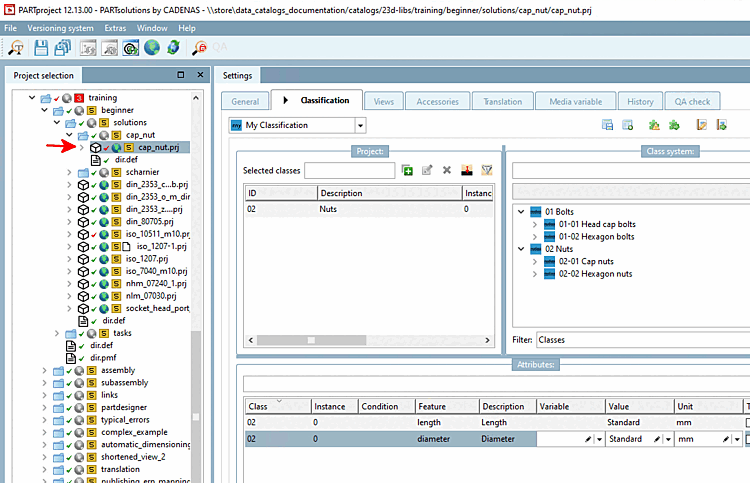The image size is (750, 483).
Task: Expand the 02-02 Hexagon nuts node
Action: pyautogui.click(x=535, y=274)
